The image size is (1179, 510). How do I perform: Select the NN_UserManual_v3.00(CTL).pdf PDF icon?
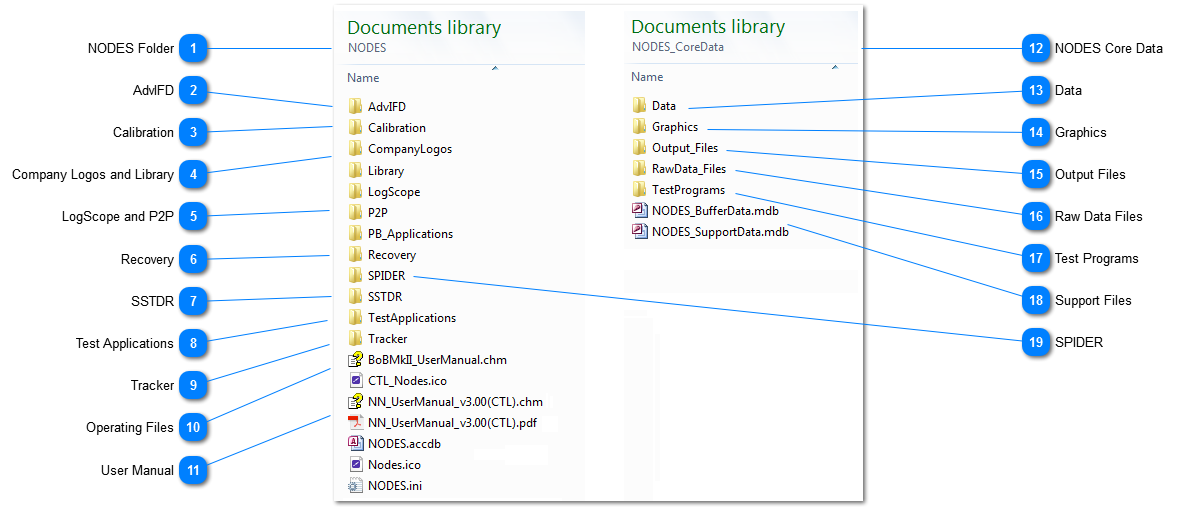356,422
